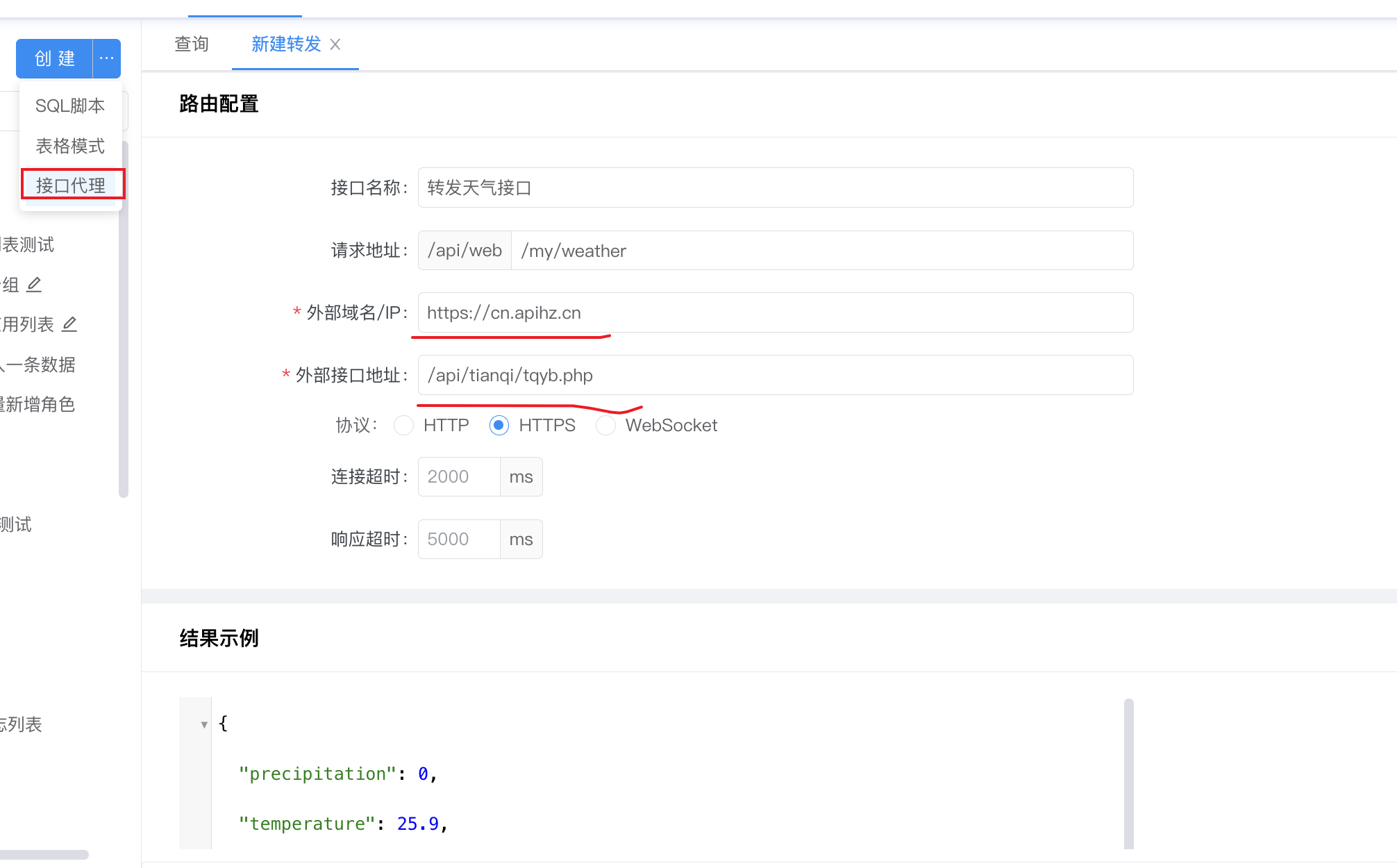This screenshot has height=868, width=1397.
Task: Click the result example vertical scrollbar
Action: click(1128, 772)
